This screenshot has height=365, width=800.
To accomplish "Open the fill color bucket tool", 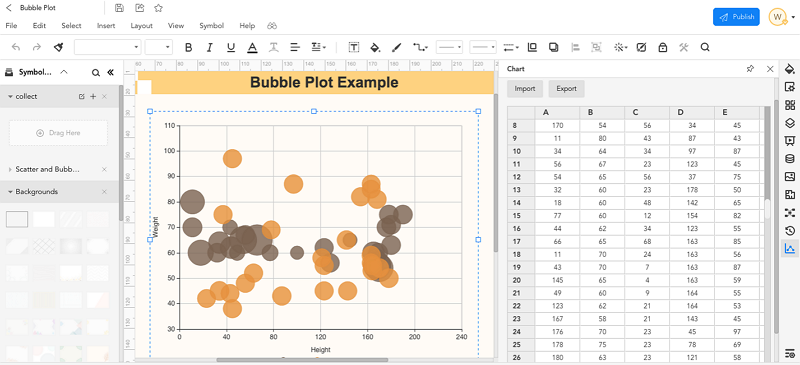I will pos(375,47).
